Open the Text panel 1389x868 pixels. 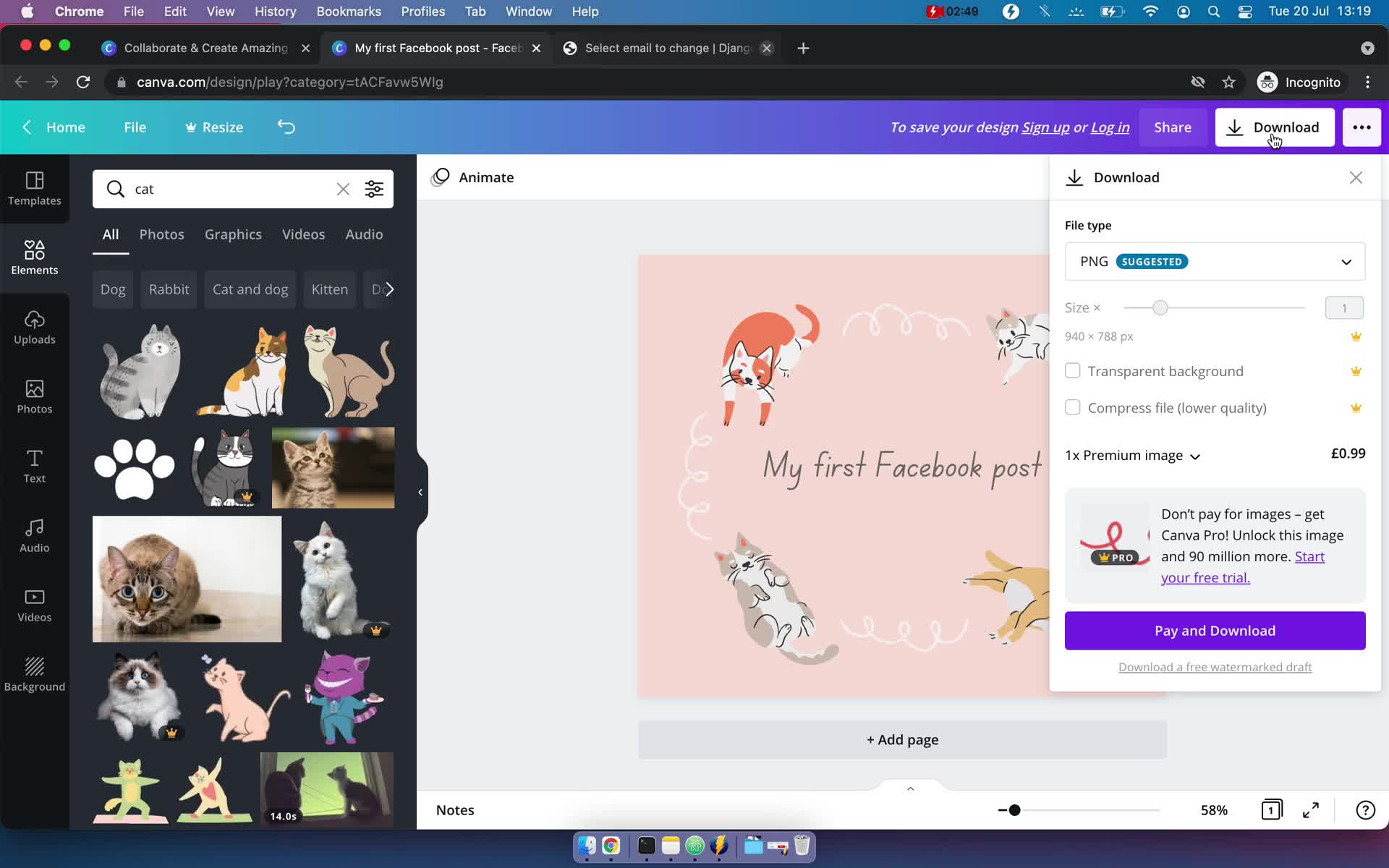[34, 466]
